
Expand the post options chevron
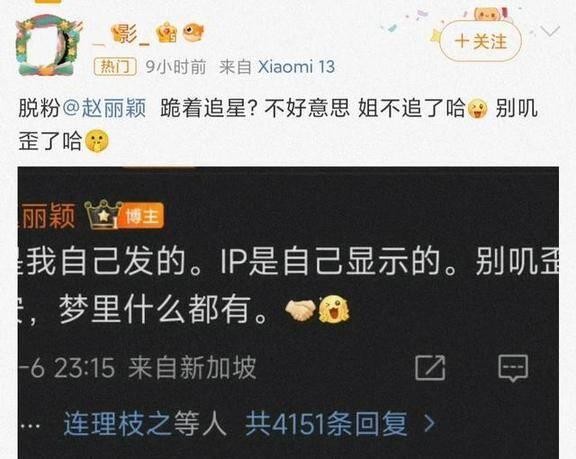click(x=550, y=32)
